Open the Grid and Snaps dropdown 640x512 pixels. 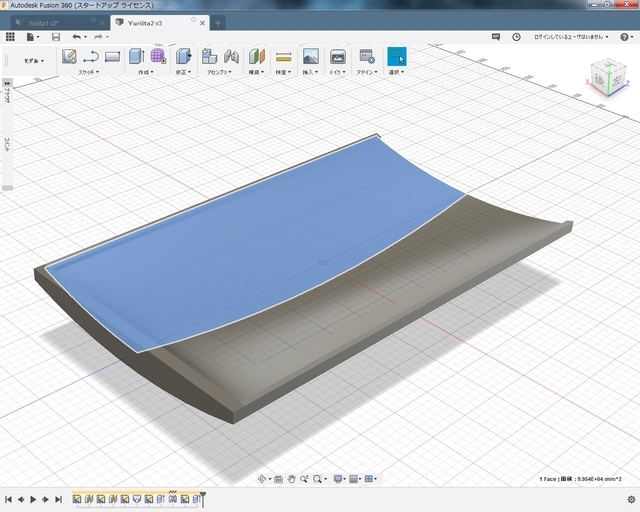tap(355, 479)
